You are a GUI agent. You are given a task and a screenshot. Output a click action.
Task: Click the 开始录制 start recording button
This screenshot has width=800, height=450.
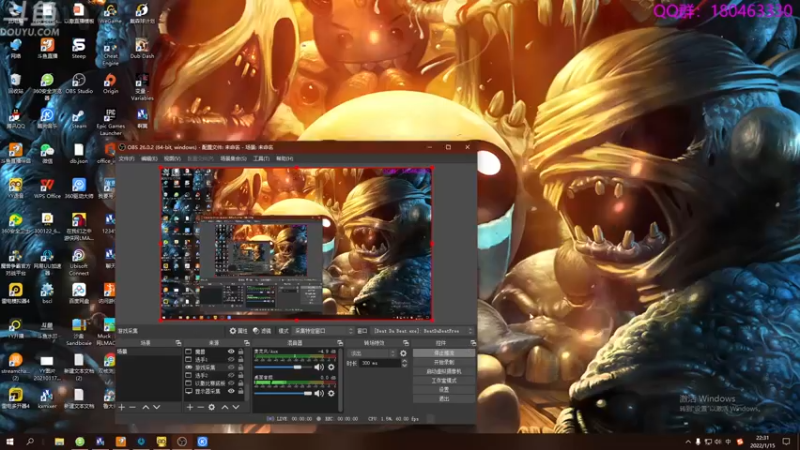coord(444,362)
